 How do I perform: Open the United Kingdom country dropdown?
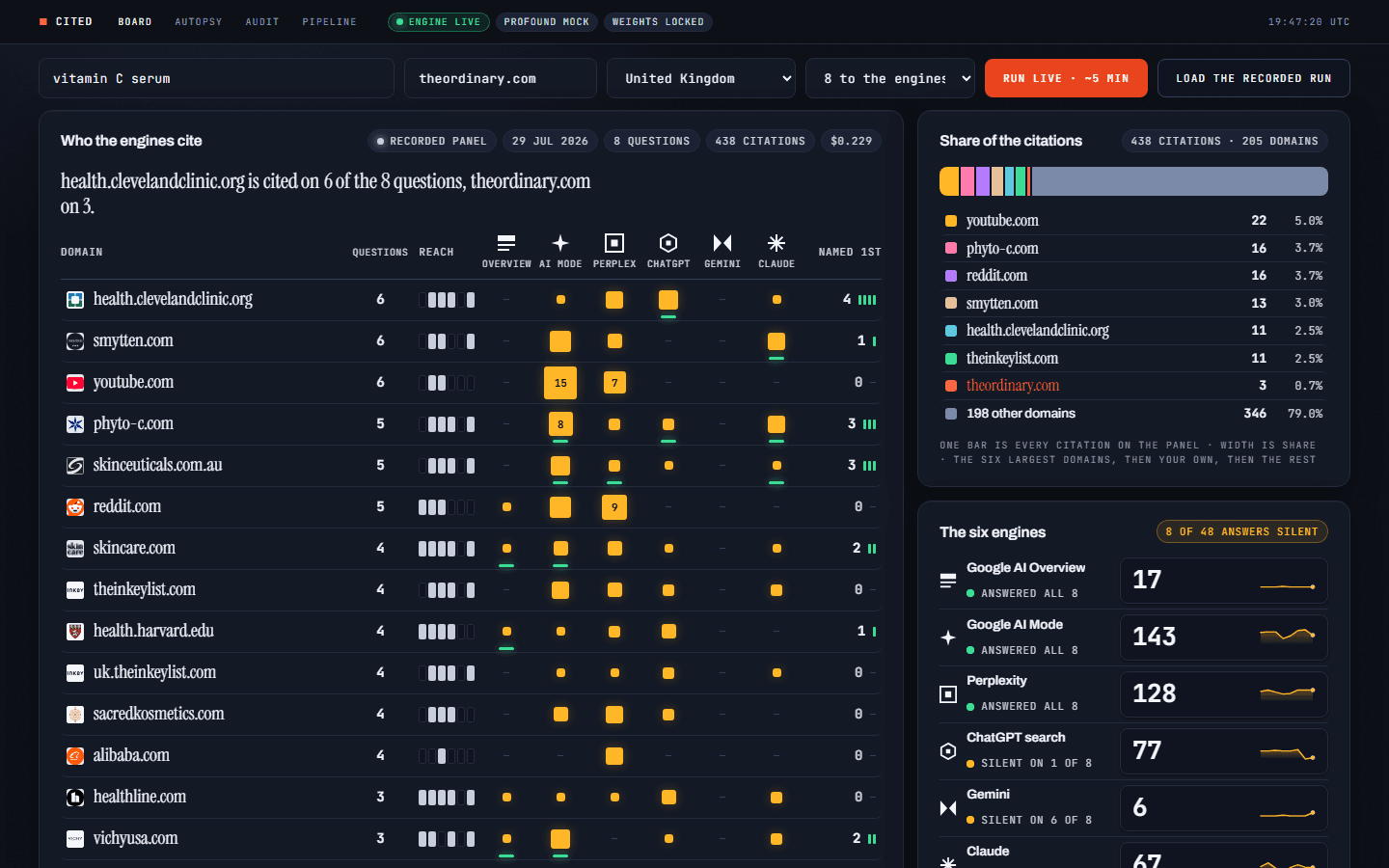pos(701,78)
